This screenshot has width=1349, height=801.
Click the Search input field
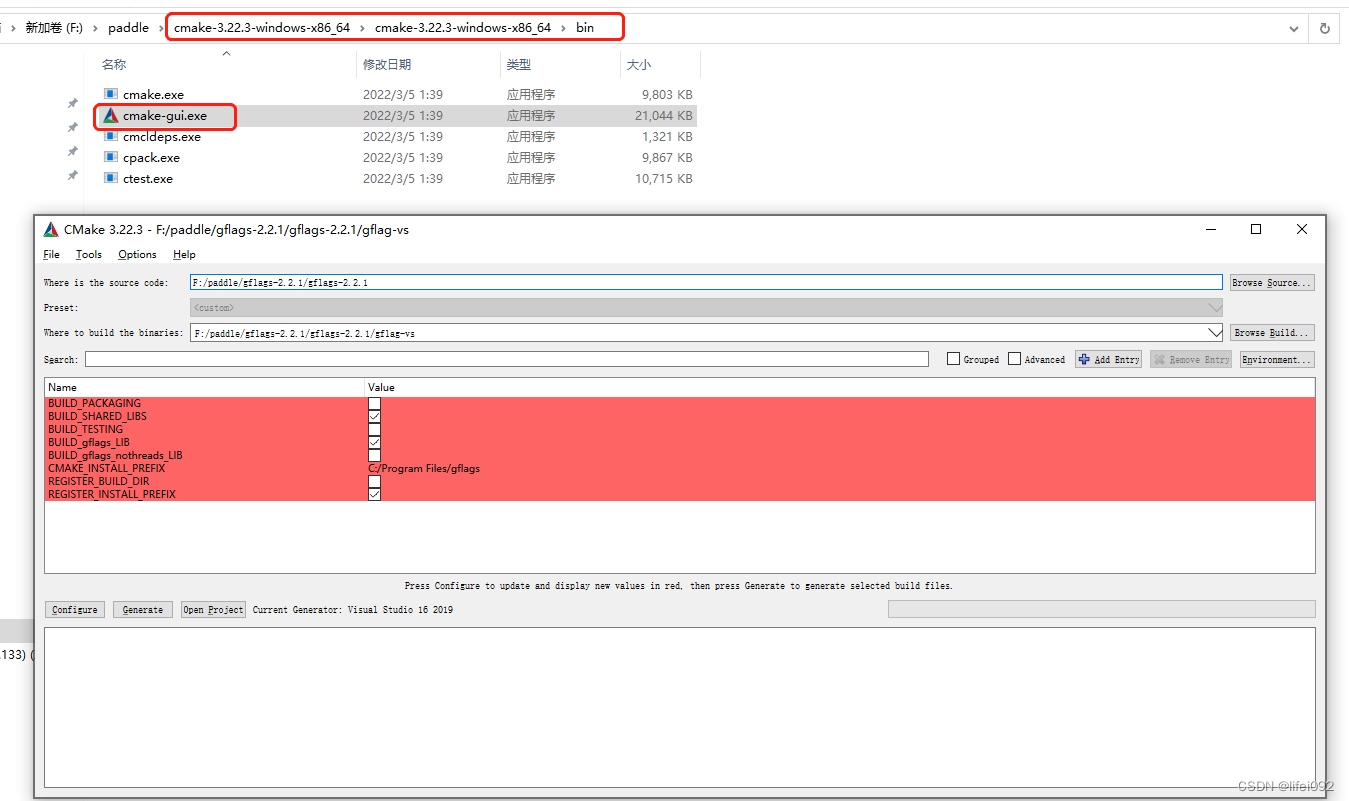pyautogui.click(x=507, y=359)
